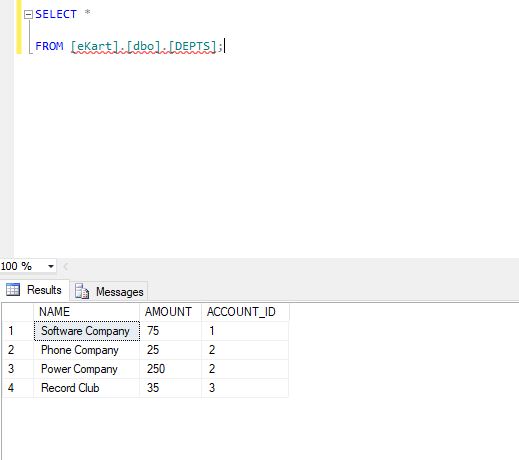Select the 'Phone Company' cell
Screen dimensions: 519x460
[x=86, y=350]
